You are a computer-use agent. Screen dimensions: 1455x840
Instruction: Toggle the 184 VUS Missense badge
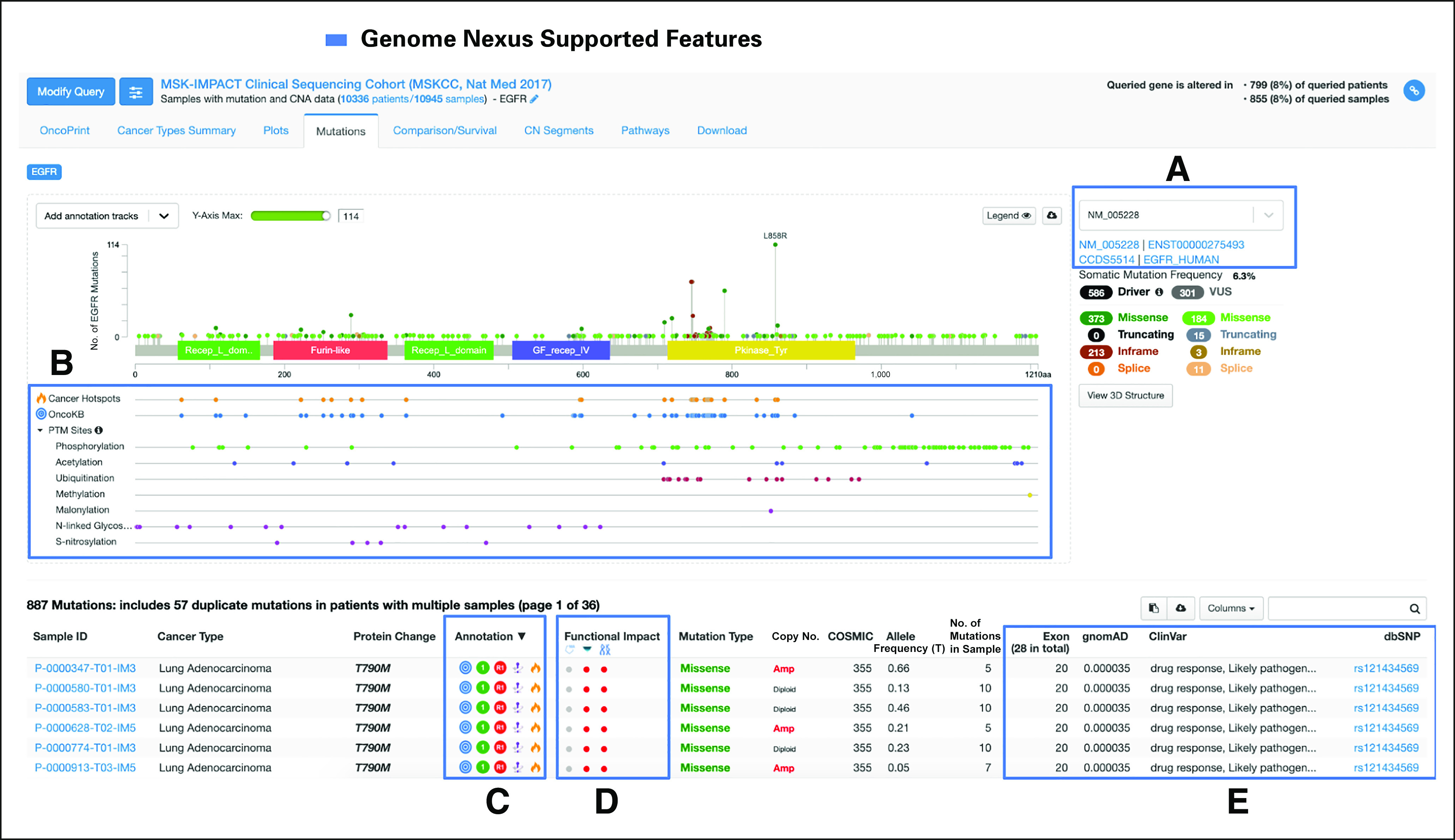click(x=1198, y=319)
